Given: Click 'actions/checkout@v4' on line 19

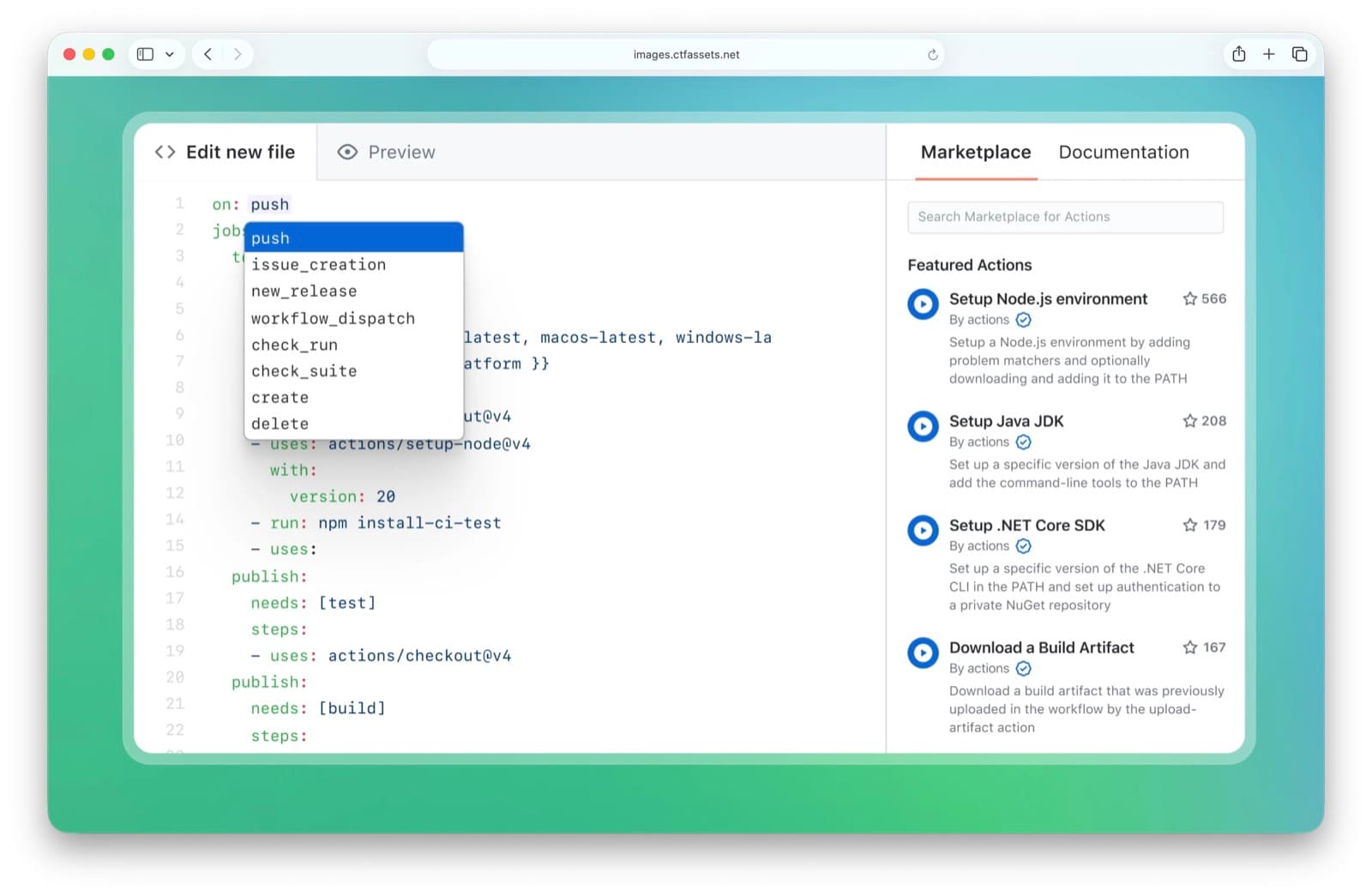Looking at the screenshot, I should (419, 656).
